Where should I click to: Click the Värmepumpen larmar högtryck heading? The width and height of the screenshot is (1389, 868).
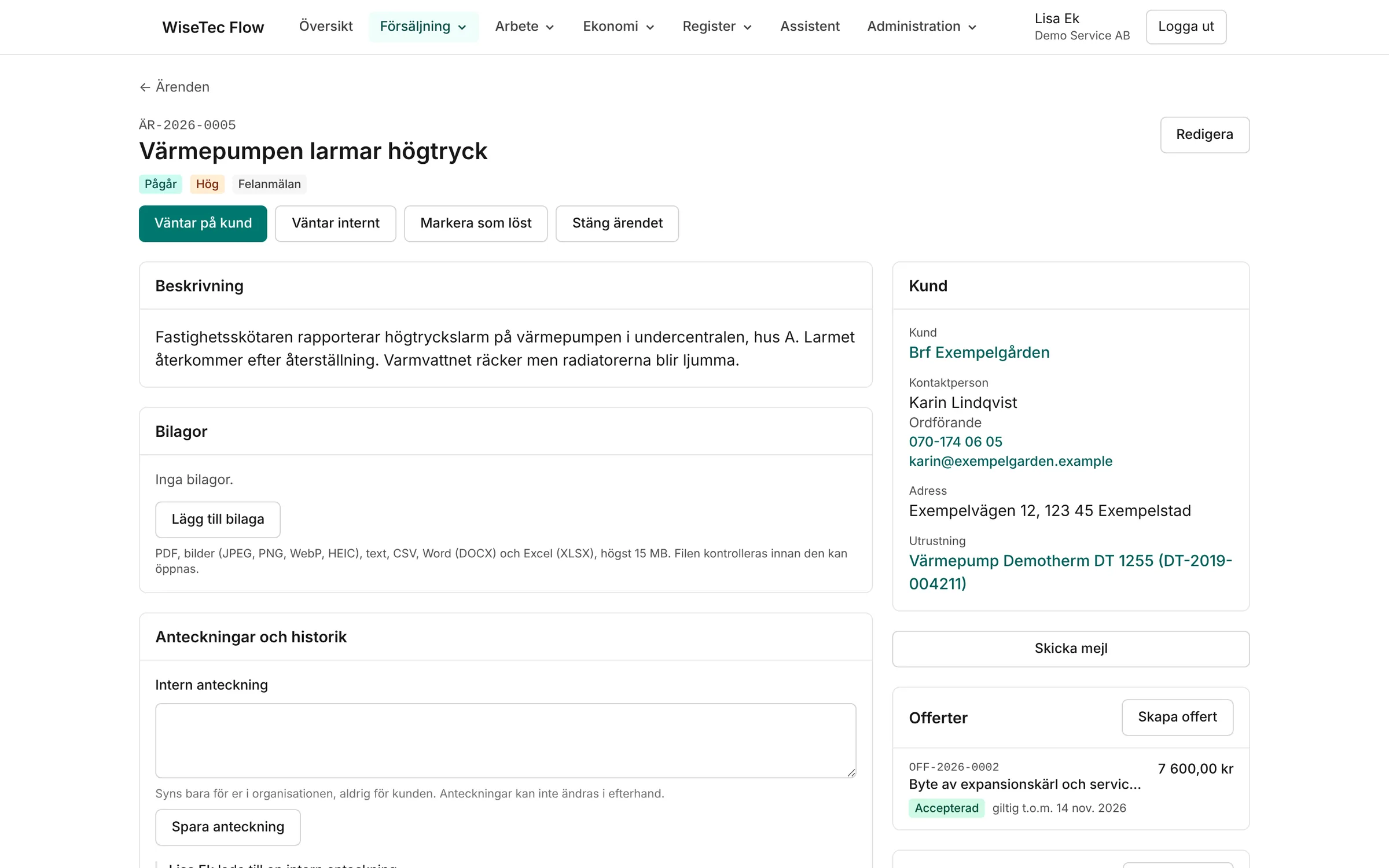(313, 151)
